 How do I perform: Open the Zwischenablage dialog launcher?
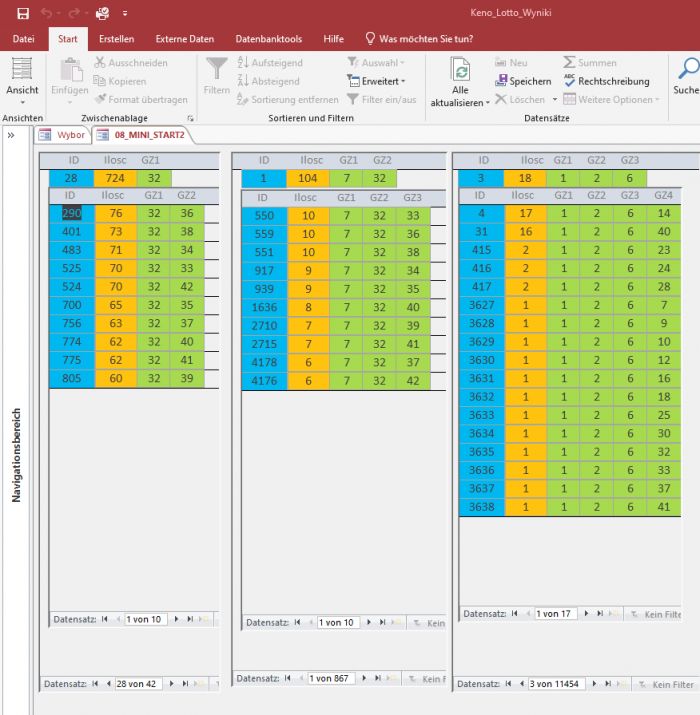pyautogui.click(x=190, y=118)
